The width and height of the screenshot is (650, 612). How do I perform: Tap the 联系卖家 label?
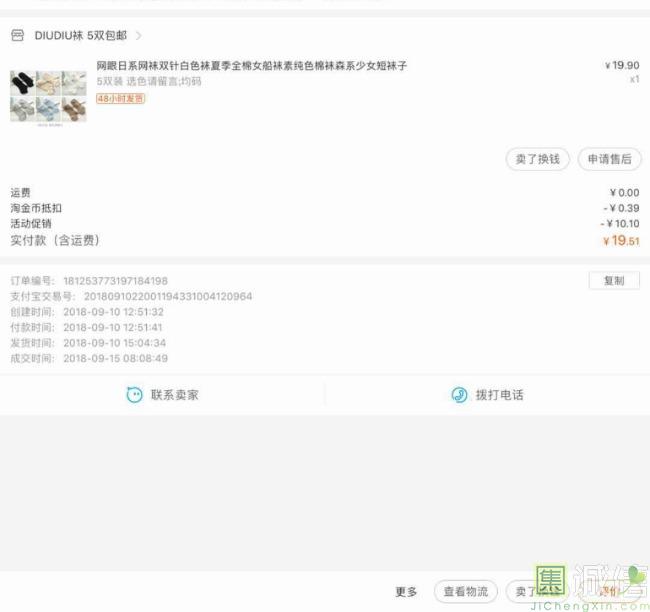pos(175,395)
